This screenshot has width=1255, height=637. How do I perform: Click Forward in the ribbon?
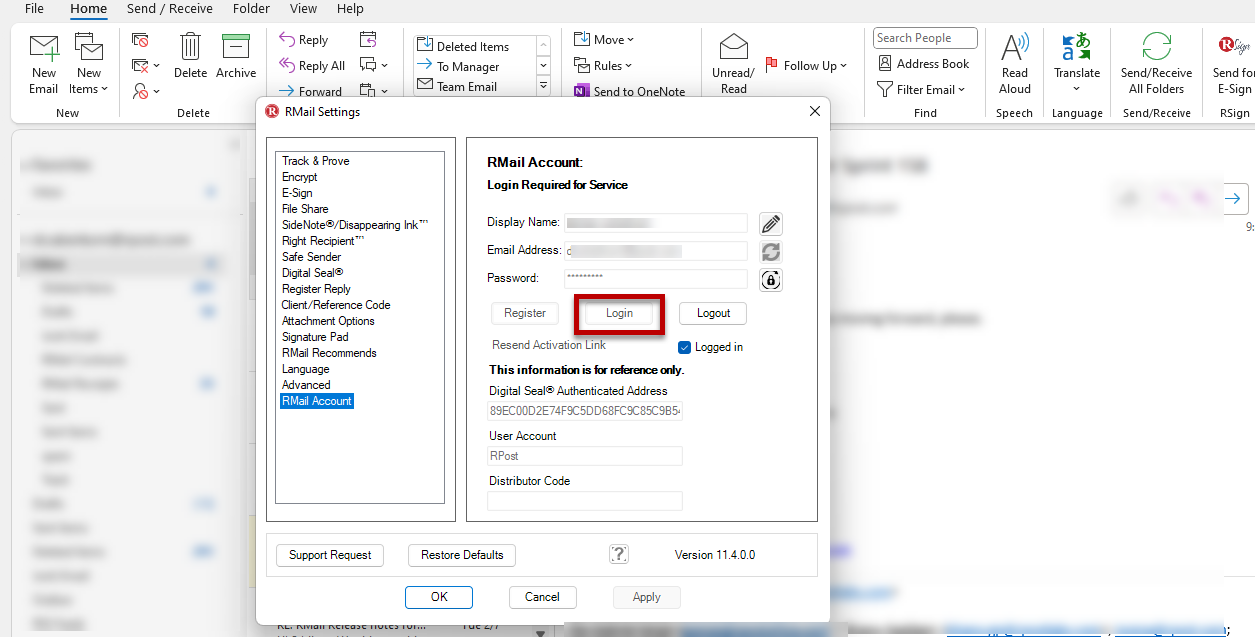pos(310,91)
